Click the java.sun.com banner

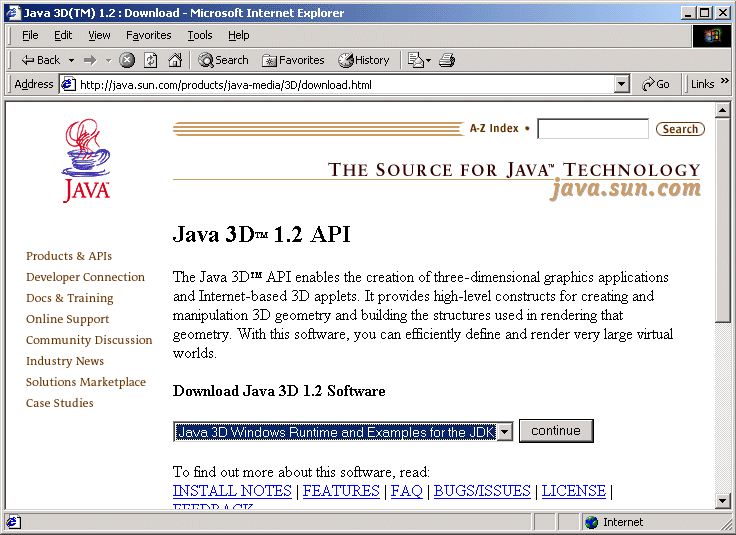pyautogui.click(x=625, y=189)
